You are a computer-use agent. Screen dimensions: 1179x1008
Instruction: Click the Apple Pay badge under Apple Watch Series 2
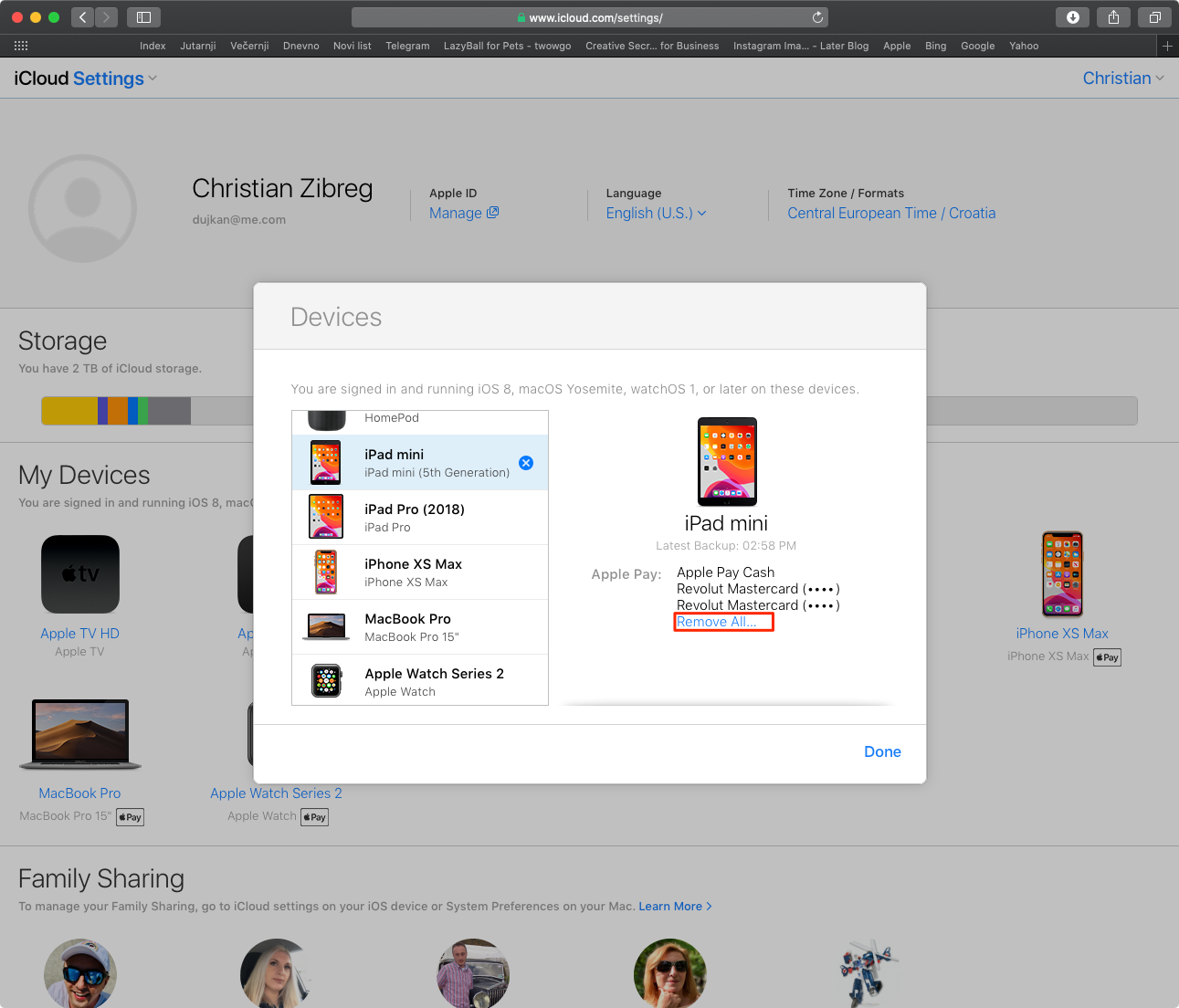[x=315, y=817]
